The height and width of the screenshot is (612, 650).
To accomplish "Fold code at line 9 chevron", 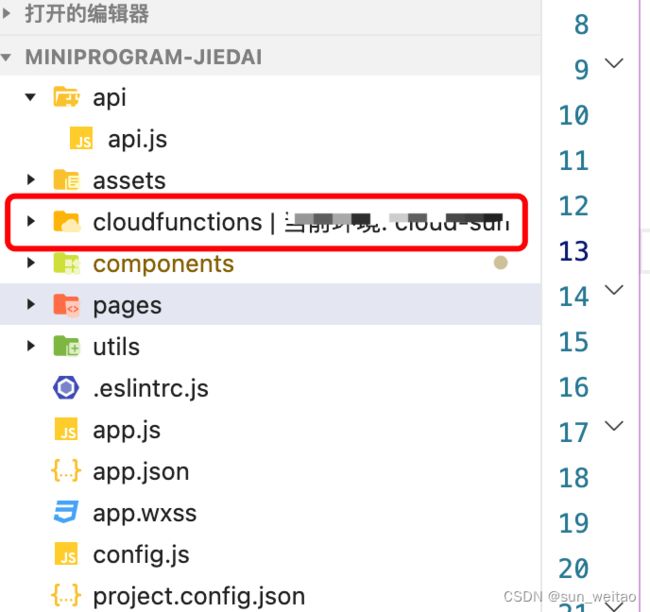I will point(614,63).
